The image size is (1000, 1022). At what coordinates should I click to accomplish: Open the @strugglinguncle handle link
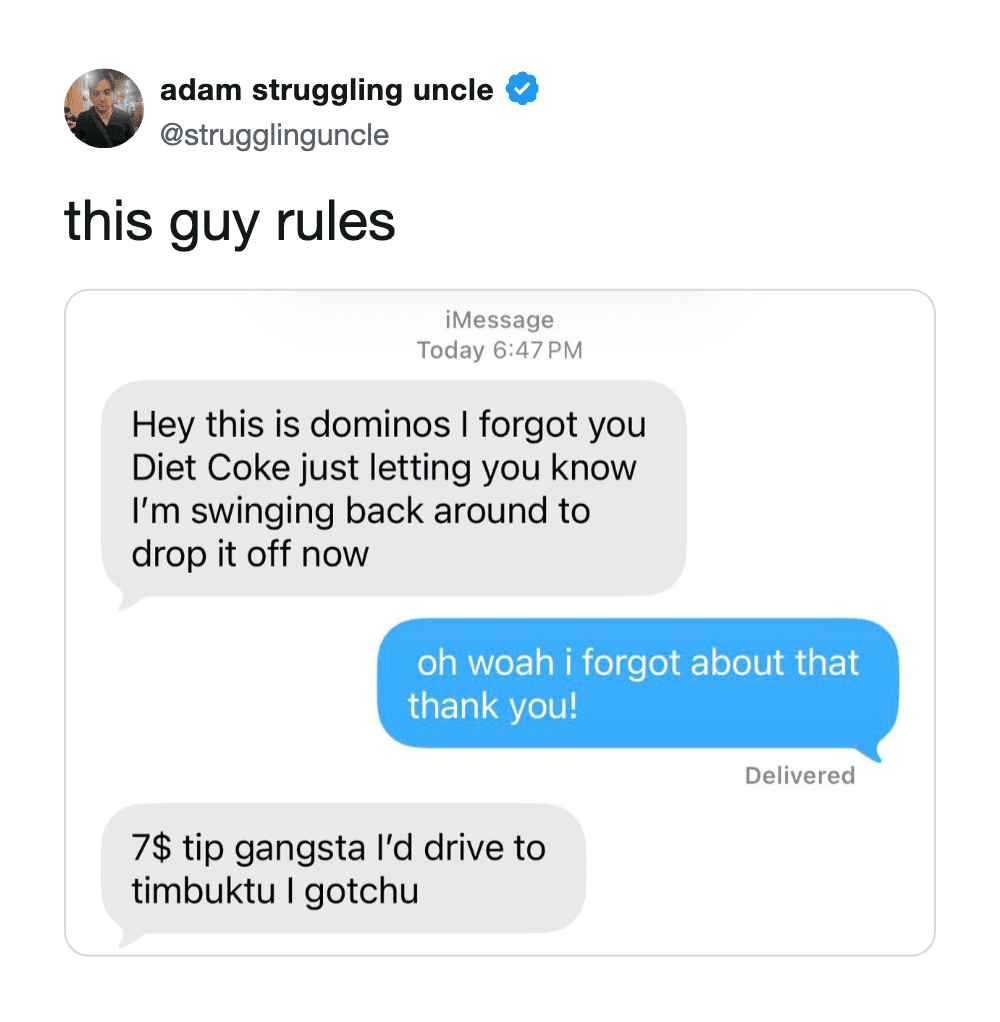pos(274,136)
